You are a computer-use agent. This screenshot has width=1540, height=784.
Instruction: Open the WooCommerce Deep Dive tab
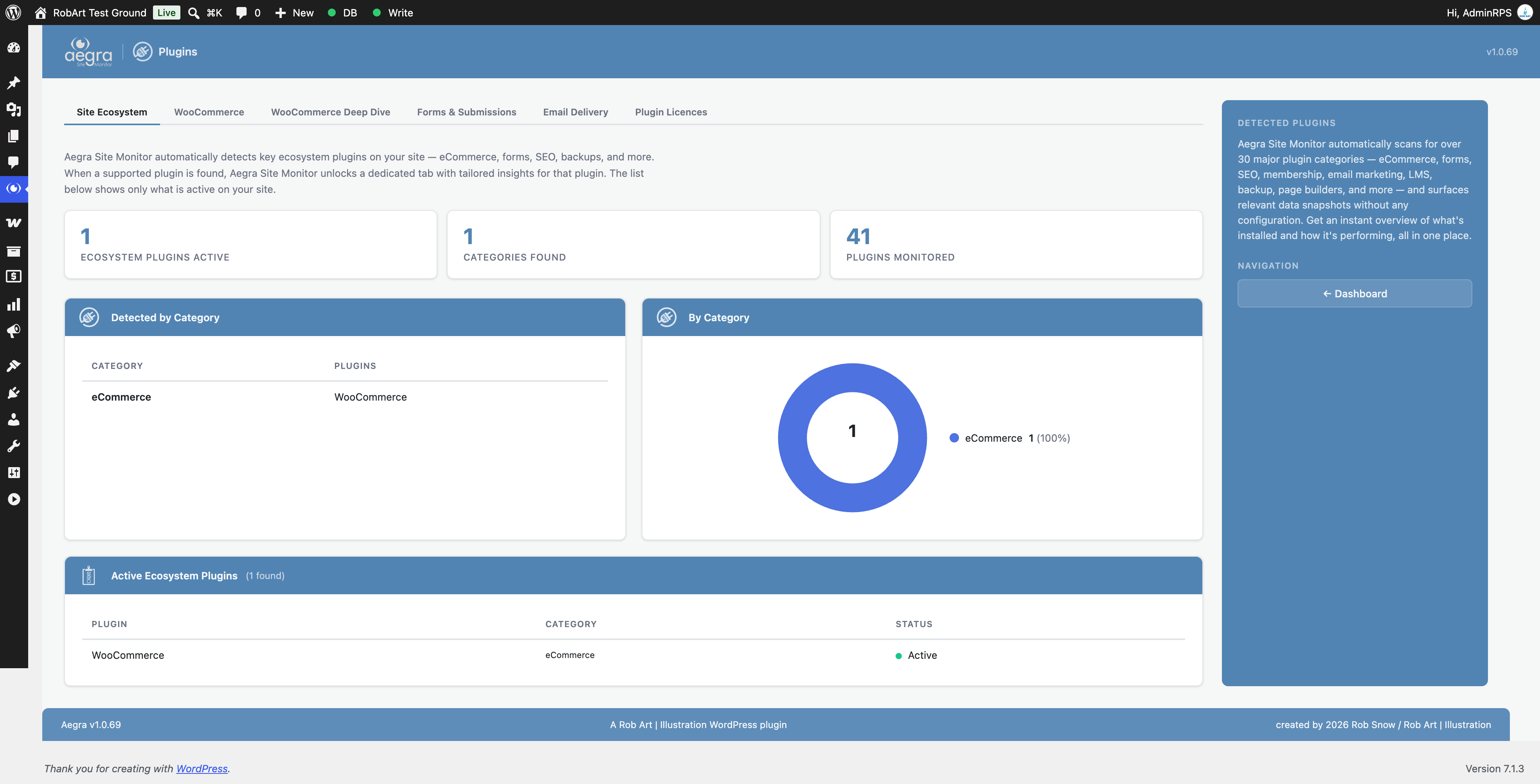(331, 112)
